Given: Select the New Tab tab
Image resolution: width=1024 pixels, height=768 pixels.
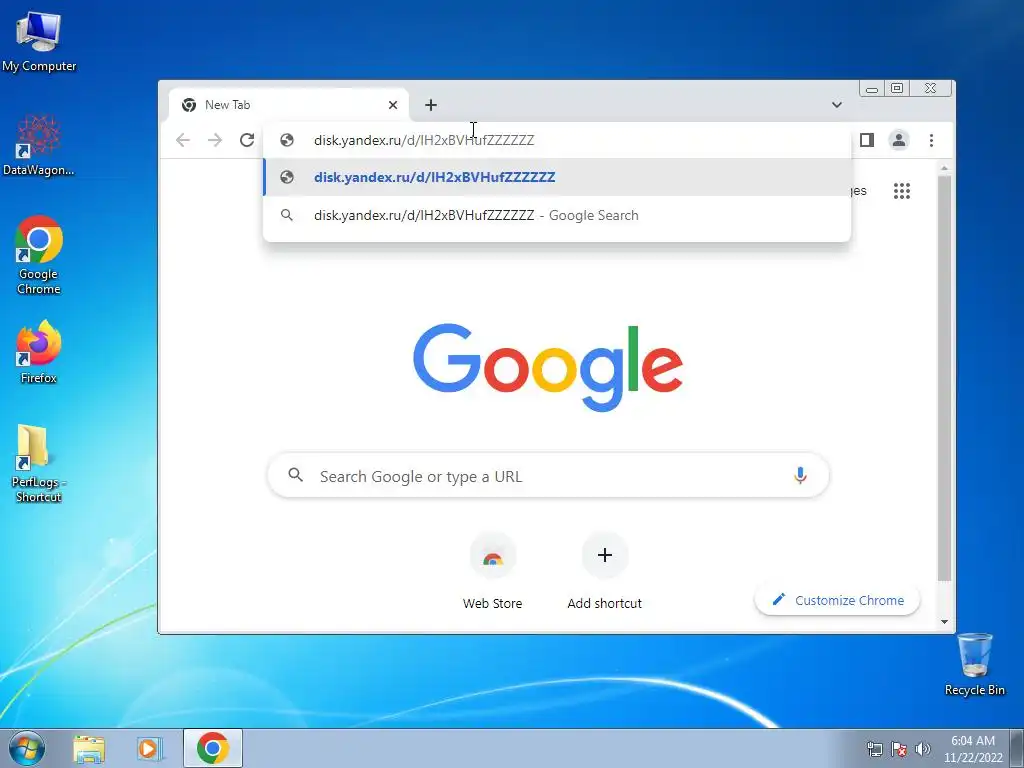Looking at the screenshot, I should tap(288, 104).
